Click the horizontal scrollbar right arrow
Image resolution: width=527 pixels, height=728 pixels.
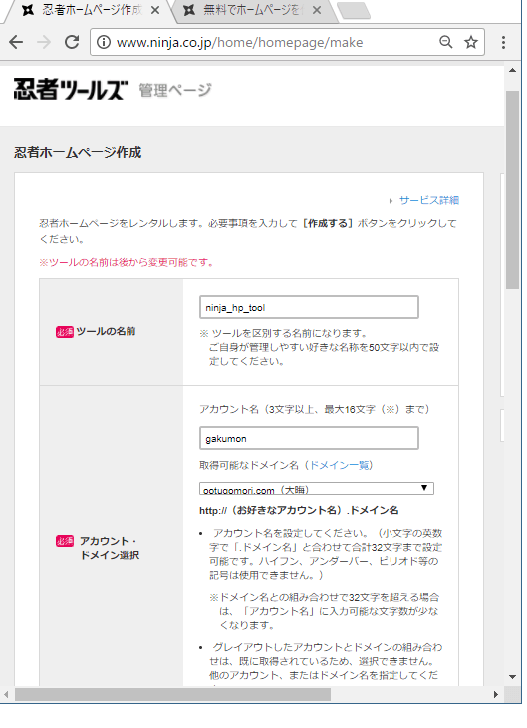click(x=496, y=695)
